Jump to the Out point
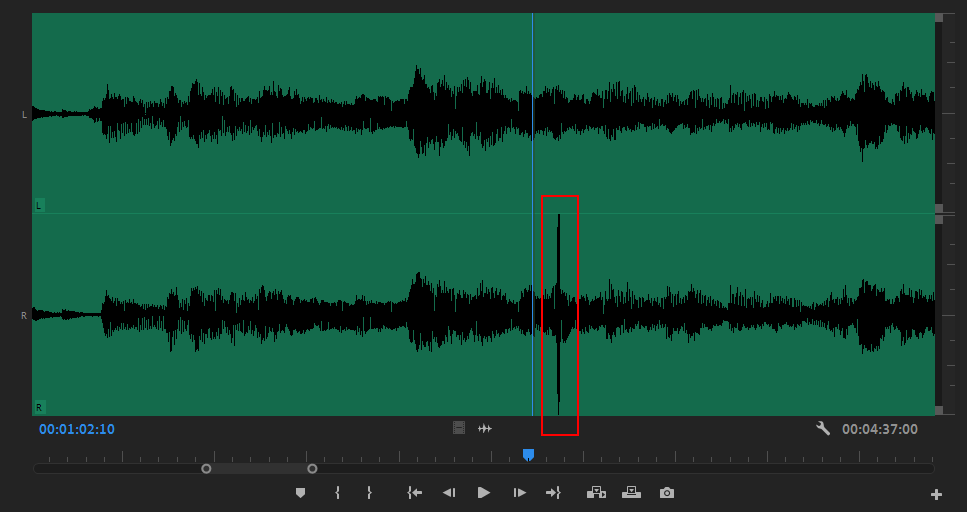Viewport: 967px width, 512px height. [553, 493]
